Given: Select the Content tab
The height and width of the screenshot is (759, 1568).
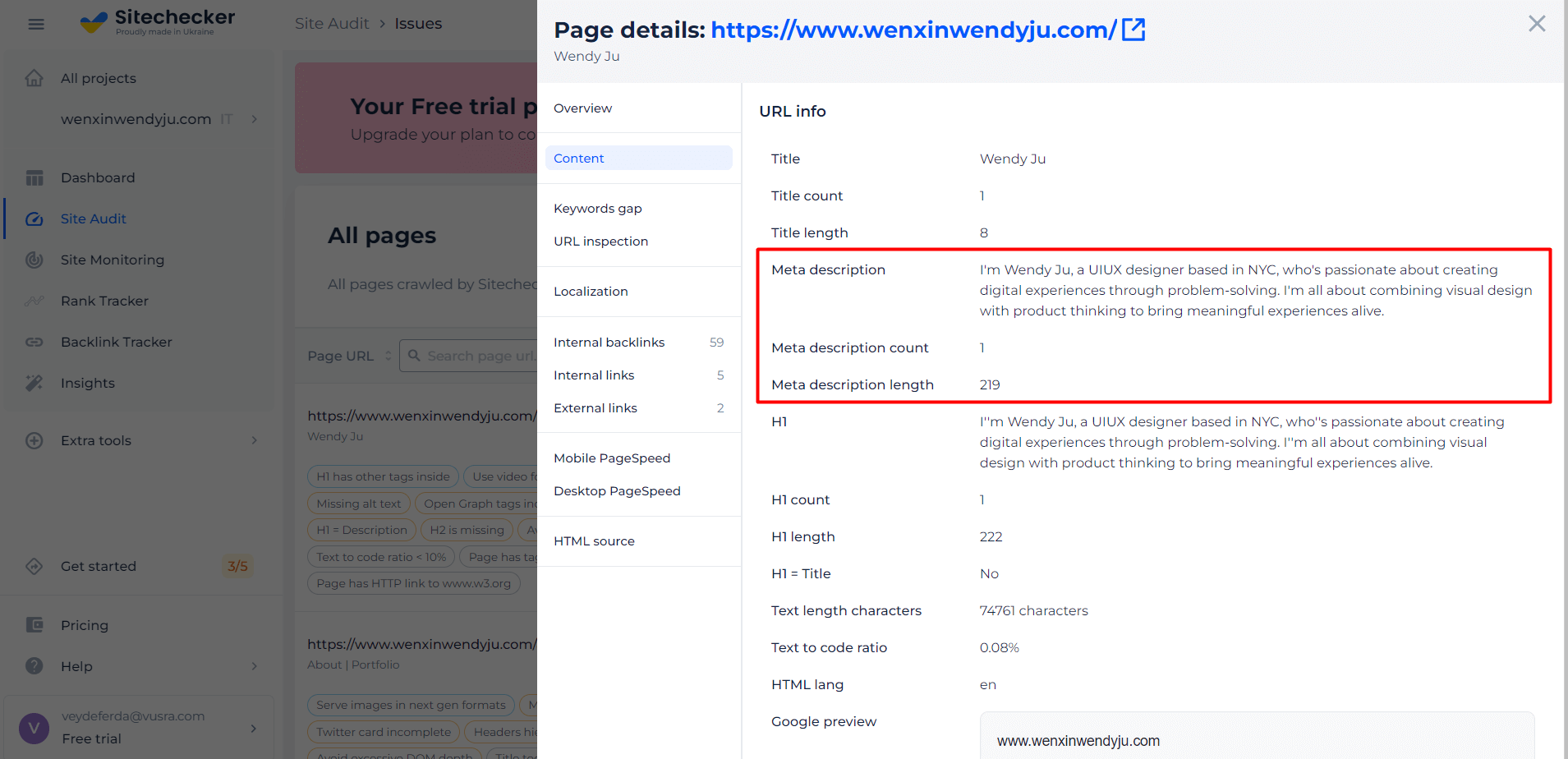Looking at the screenshot, I should click(x=638, y=158).
